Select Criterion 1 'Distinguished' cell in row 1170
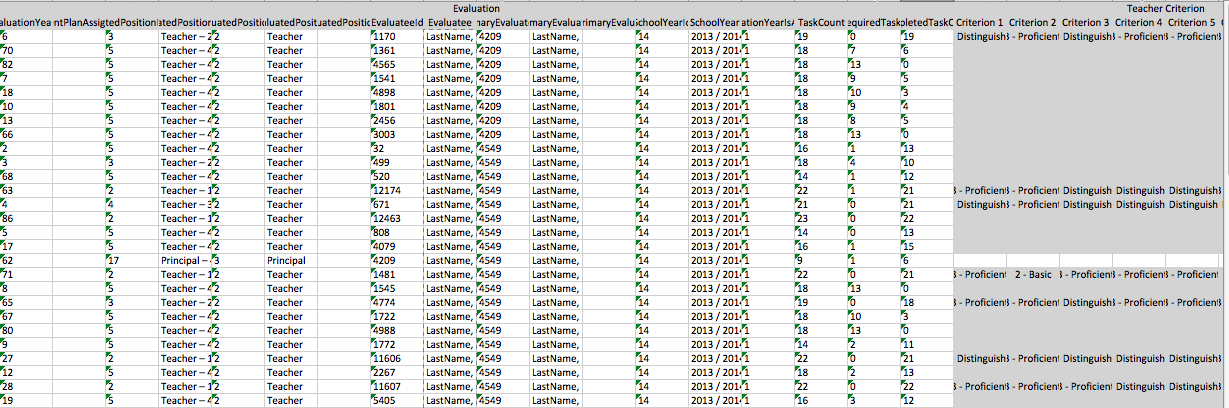The height and width of the screenshot is (408, 1229). (980, 36)
